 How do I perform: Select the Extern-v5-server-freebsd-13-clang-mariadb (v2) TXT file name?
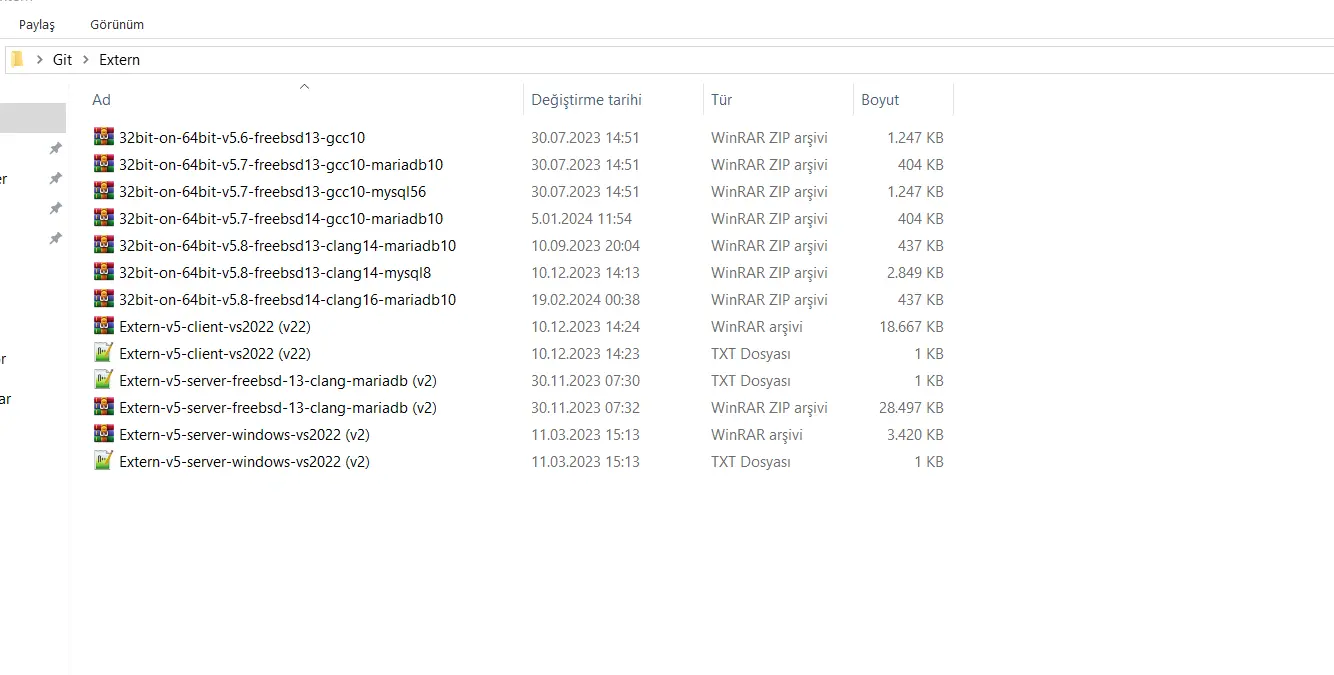(x=278, y=381)
